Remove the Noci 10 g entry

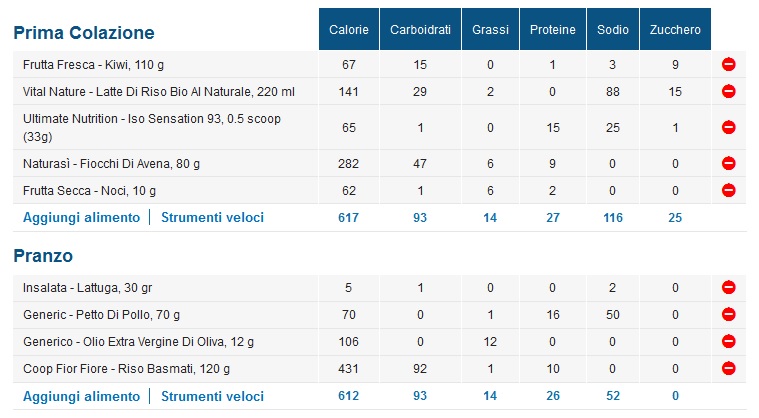tap(729, 191)
